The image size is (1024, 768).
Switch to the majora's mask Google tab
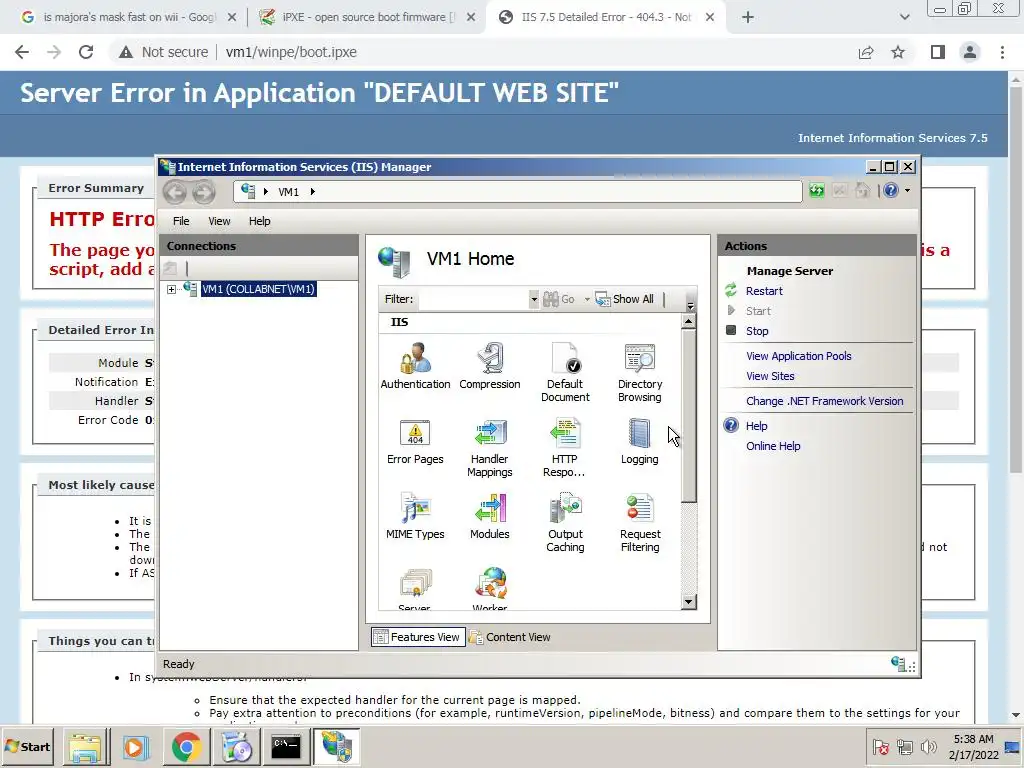tap(129, 17)
